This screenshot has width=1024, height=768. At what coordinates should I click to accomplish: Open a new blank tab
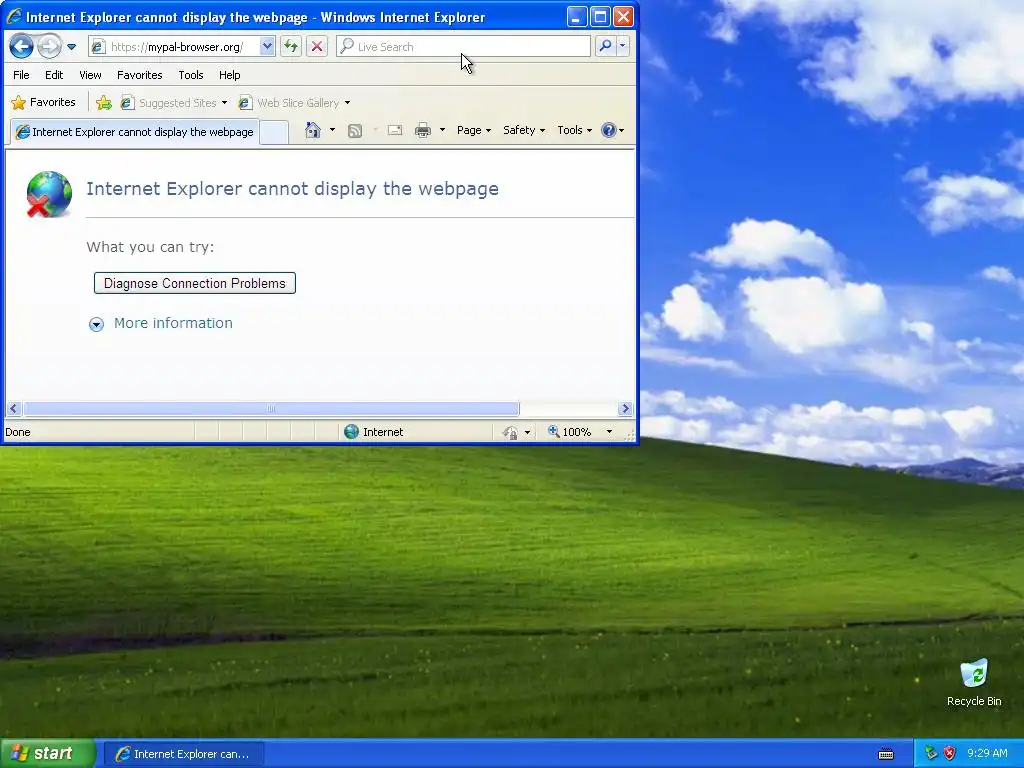tap(274, 133)
